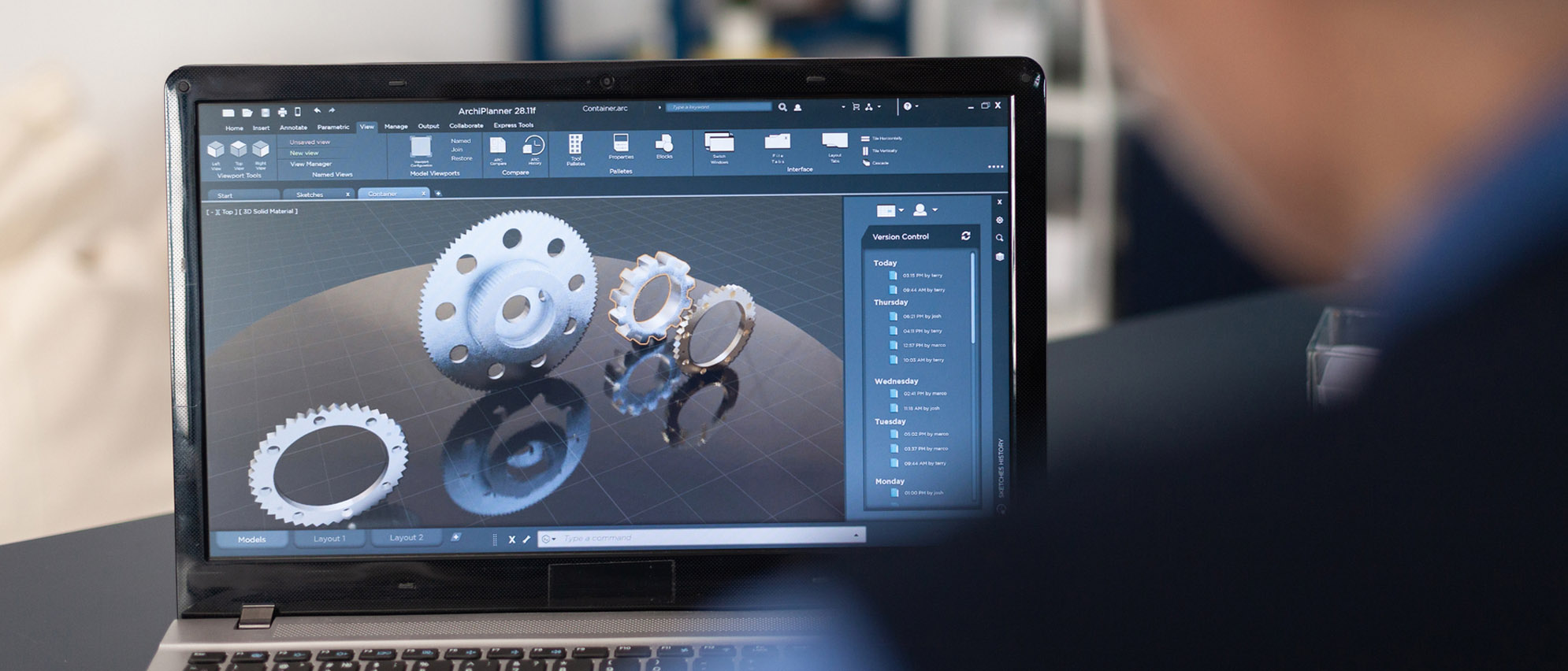Viewport: 1568px width, 671px height.
Task: Switch to the Sketches file tab
Action: (x=318, y=194)
